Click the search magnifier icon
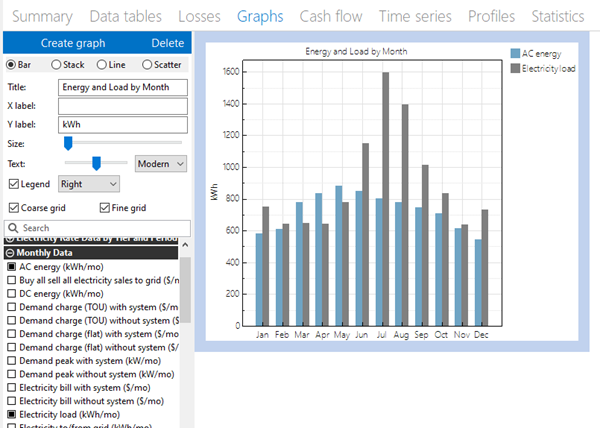 [13, 228]
